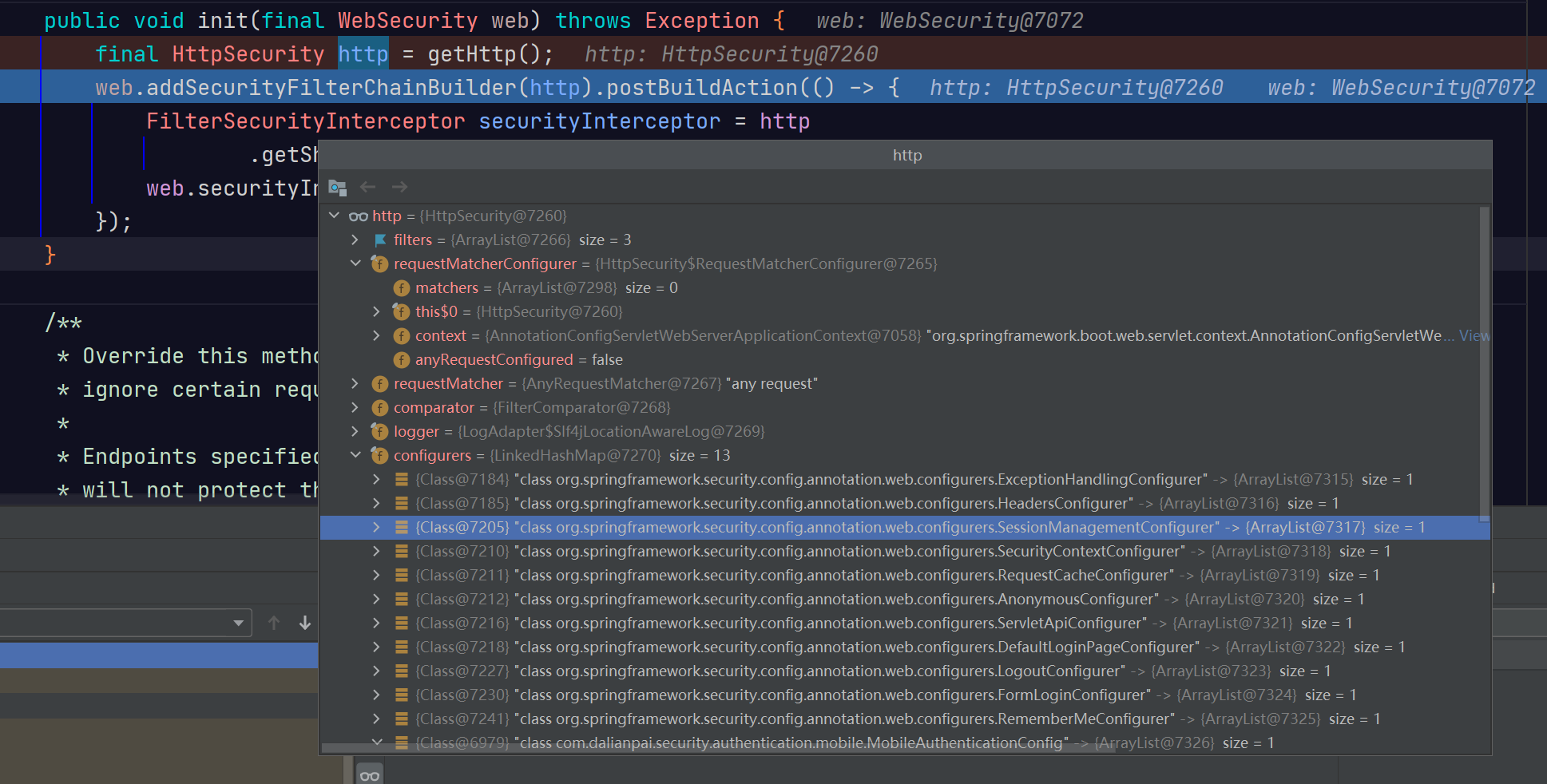
Task: Click entry icon of HeadersConfigurer row
Action: (402, 503)
